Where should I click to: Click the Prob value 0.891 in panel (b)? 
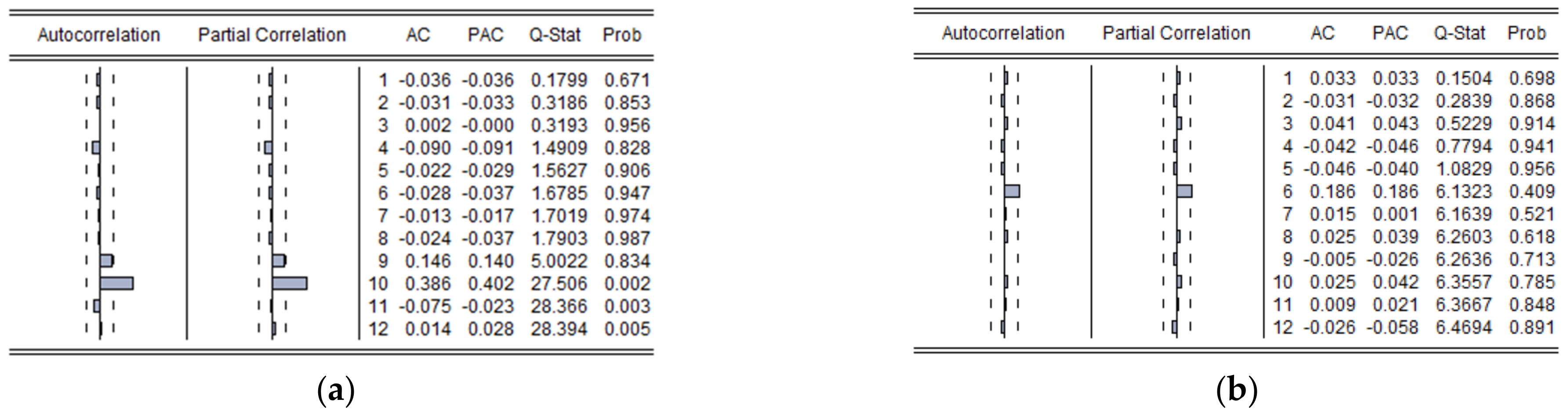tap(1532, 327)
